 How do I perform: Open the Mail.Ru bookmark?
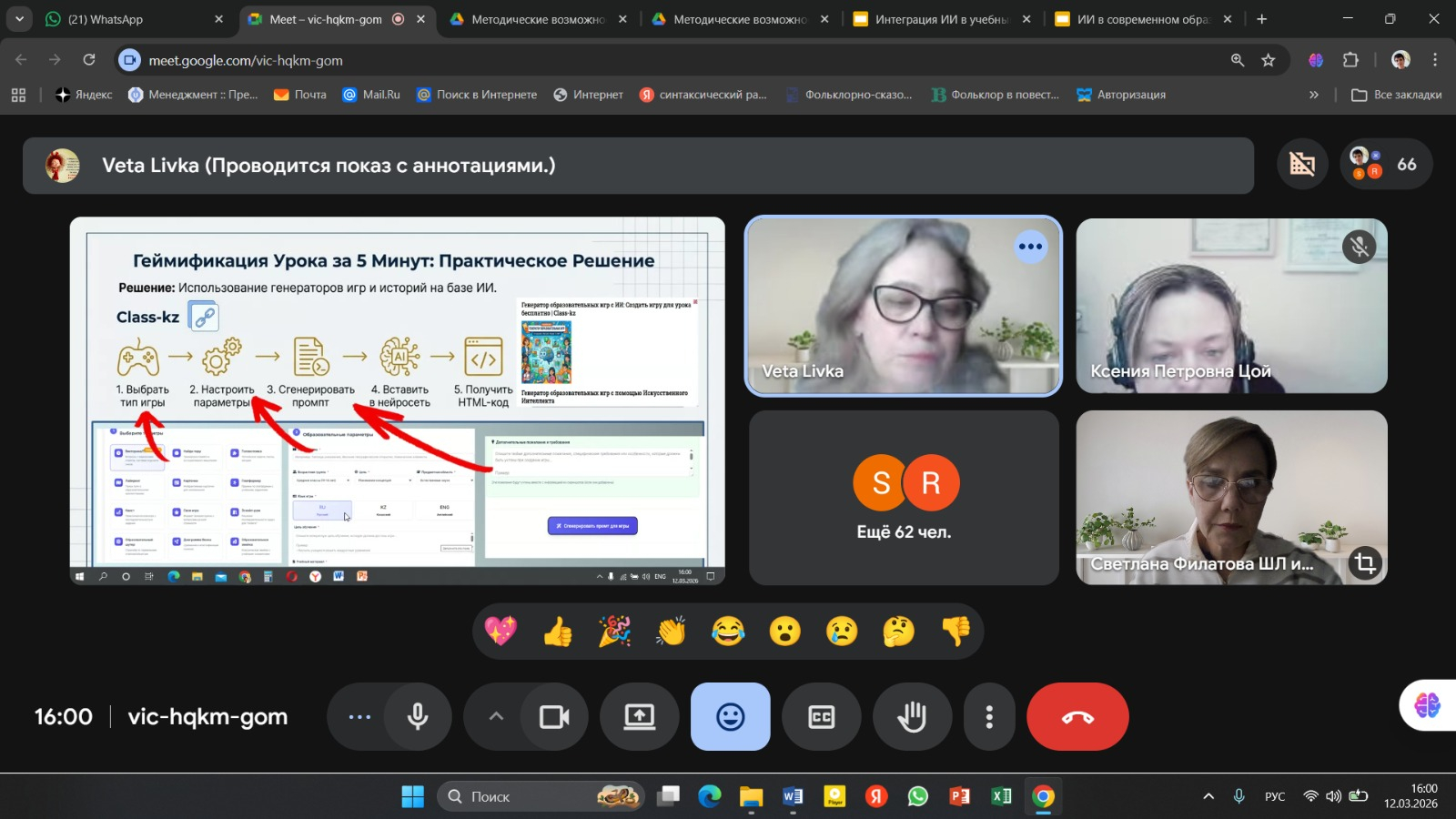[371, 95]
